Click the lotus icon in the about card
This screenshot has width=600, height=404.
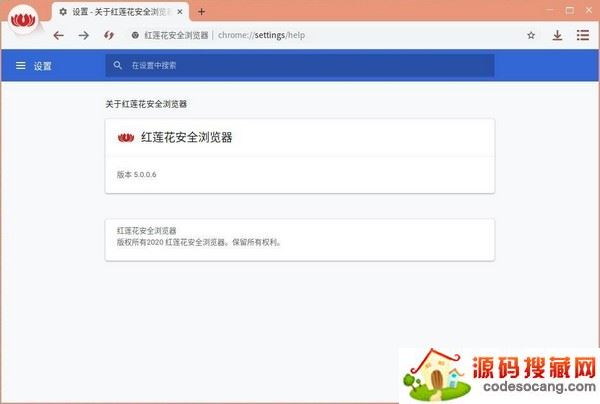pos(126,137)
